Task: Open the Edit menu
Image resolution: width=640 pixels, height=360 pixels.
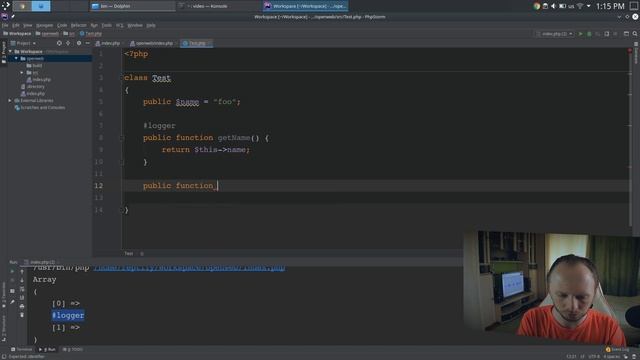Action: click(16, 25)
